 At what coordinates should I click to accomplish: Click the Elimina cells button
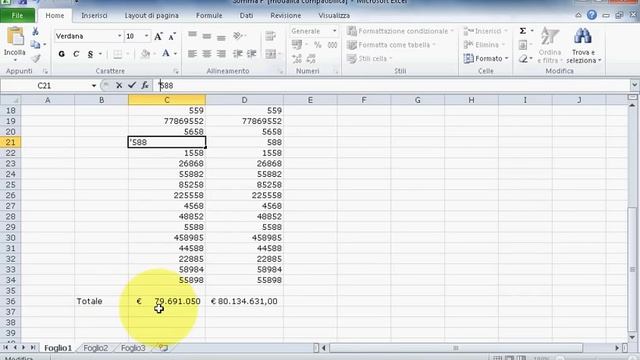(485, 44)
